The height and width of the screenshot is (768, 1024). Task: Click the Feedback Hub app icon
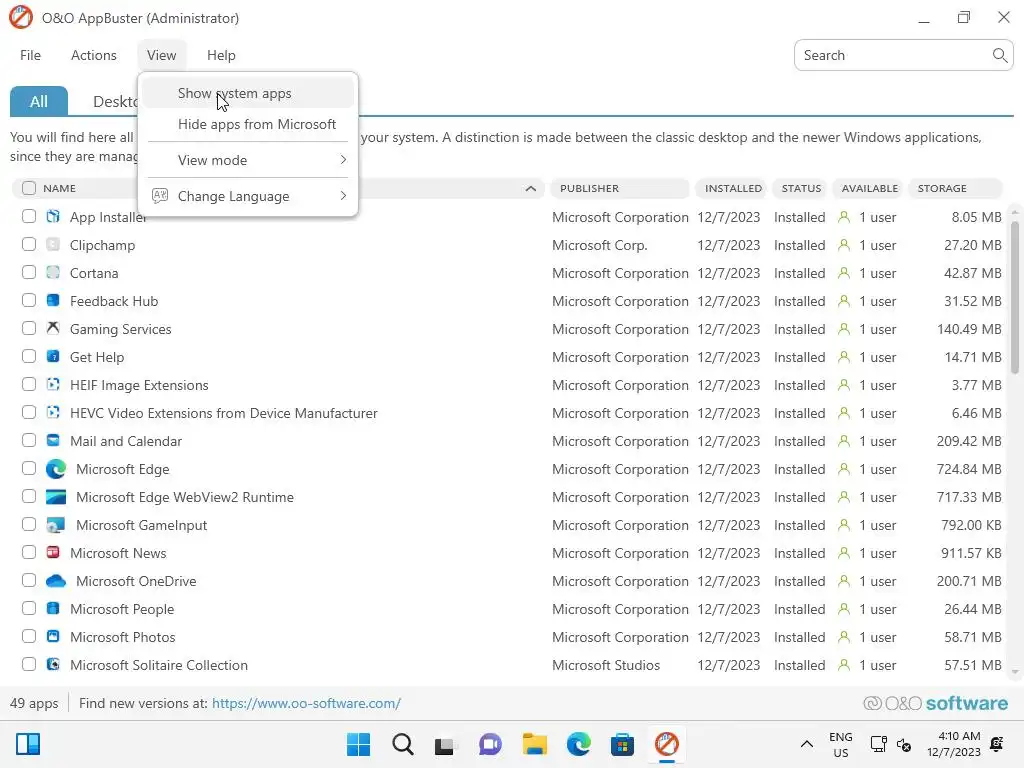click(53, 300)
